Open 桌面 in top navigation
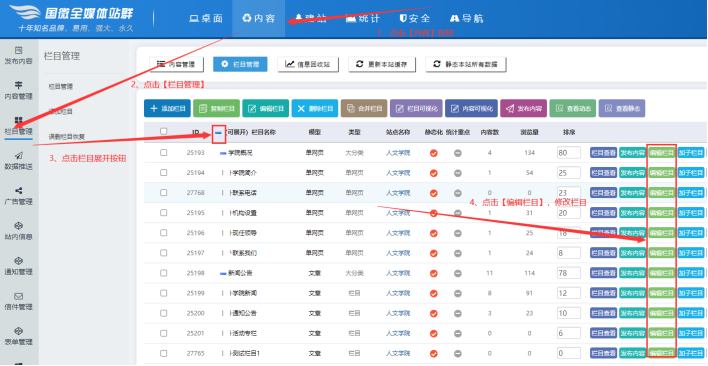 [x=206, y=19]
